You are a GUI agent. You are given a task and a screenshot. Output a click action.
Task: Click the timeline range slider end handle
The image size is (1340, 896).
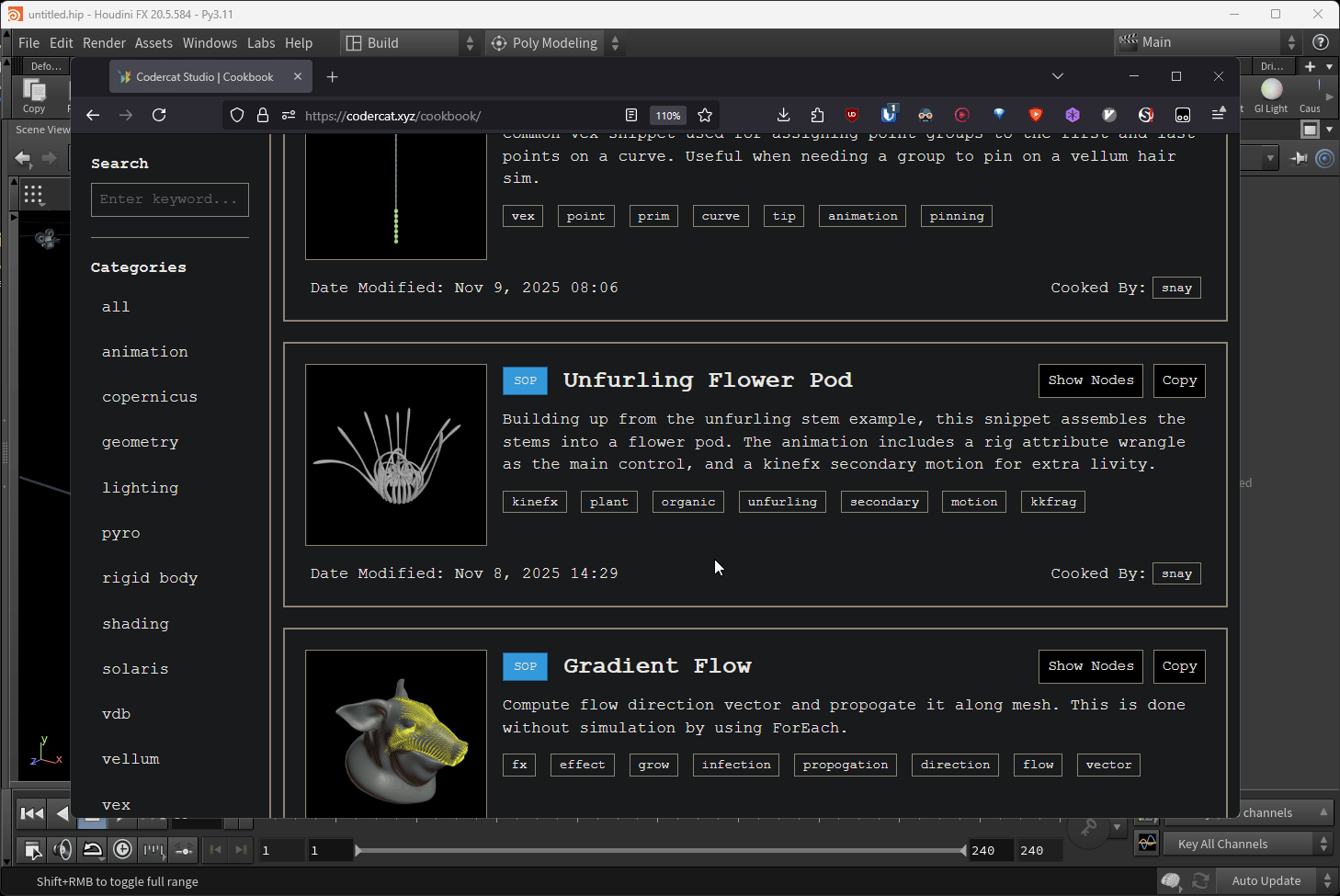tap(962, 851)
